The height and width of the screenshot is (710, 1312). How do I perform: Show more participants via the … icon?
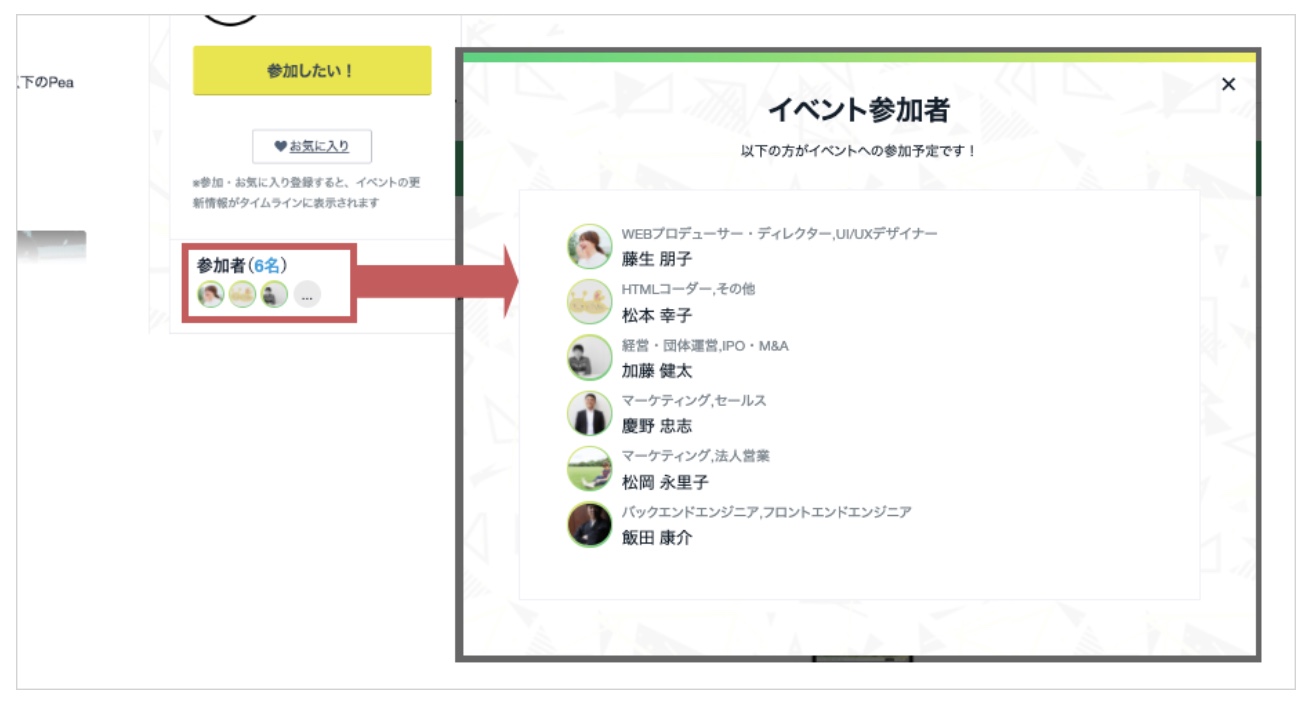(x=307, y=295)
